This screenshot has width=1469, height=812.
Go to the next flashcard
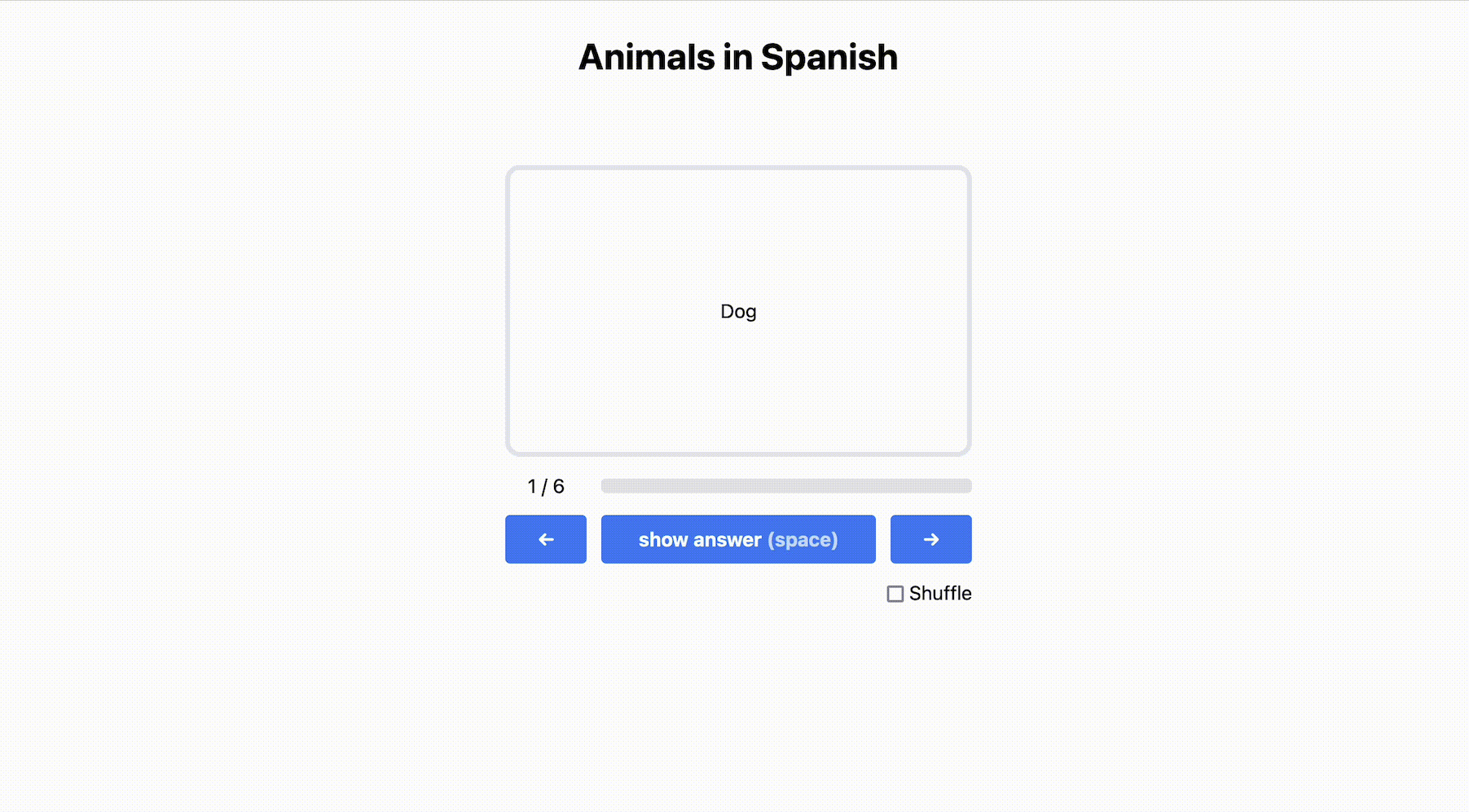click(x=930, y=539)
